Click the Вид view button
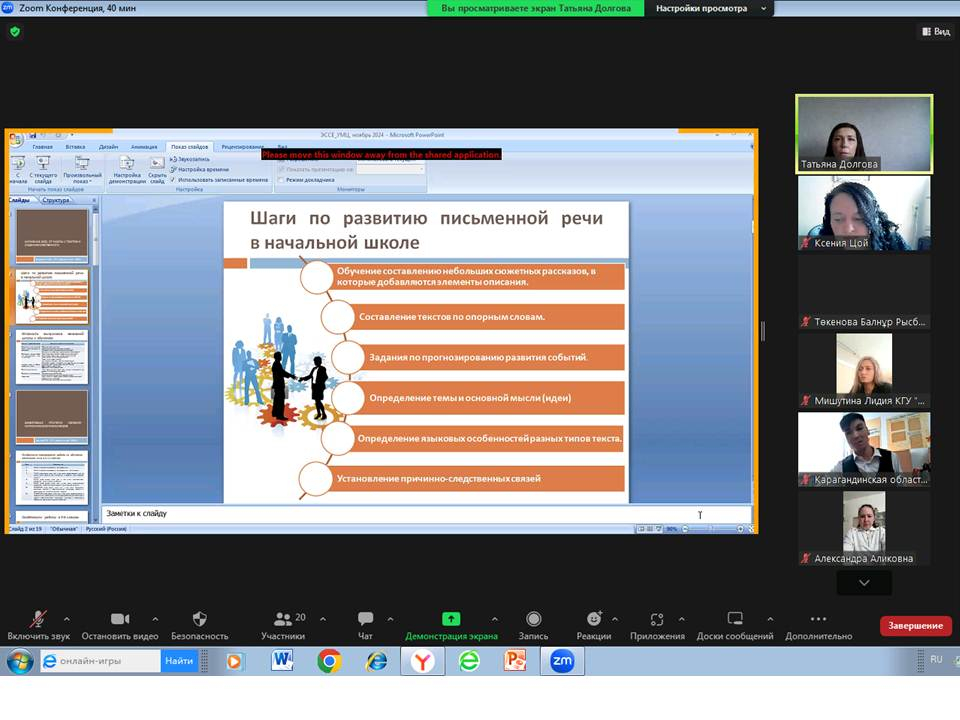This screenshot has height=720, width=960. tap(935, 32)
